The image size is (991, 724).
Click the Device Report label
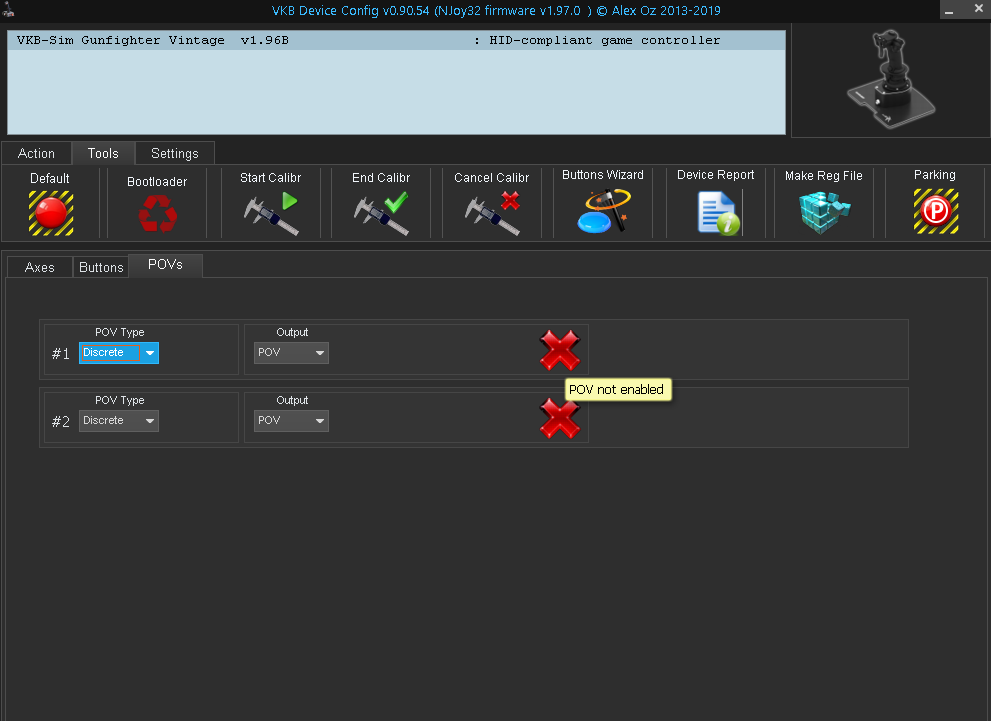(715, 175)
